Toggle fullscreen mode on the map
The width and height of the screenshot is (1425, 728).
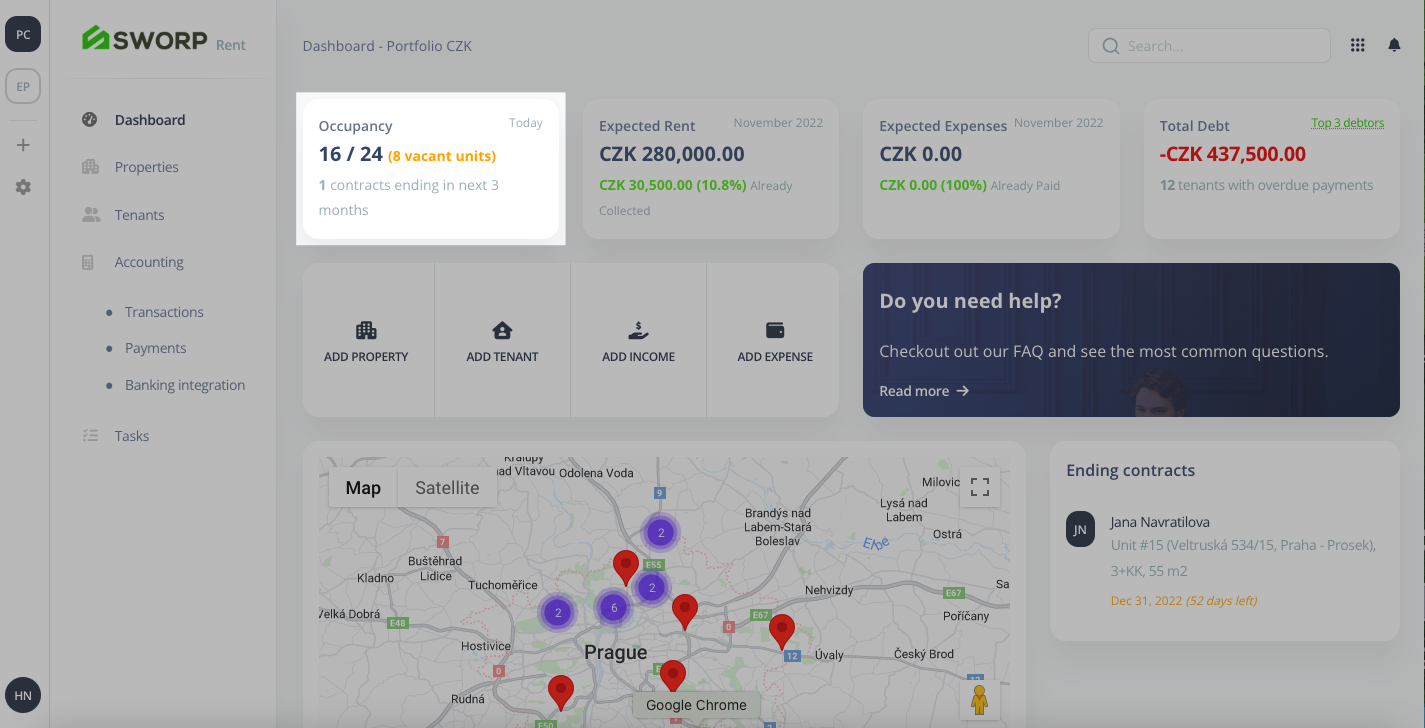point(979,488)
